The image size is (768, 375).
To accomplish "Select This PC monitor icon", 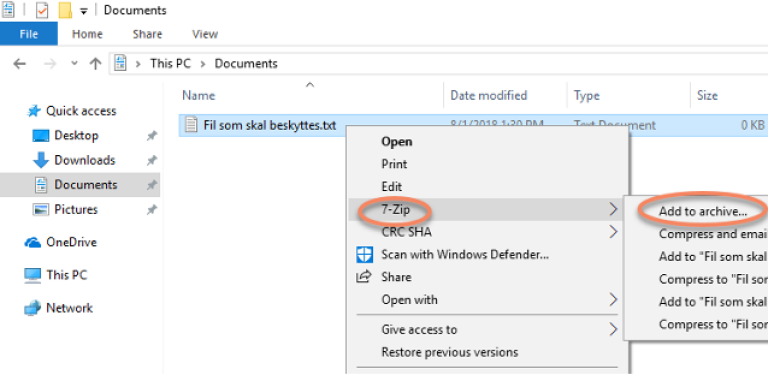I will coord(33,276).
